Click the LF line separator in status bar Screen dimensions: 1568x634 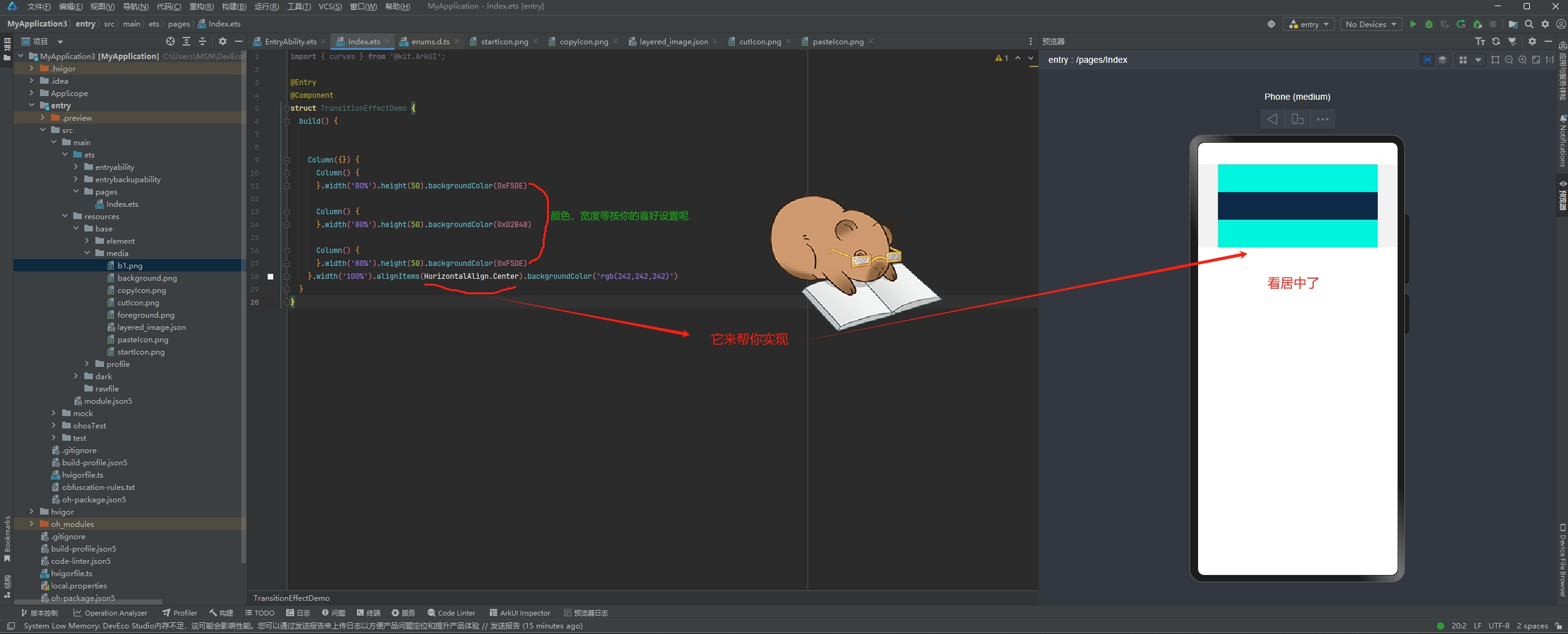pyautogui.click(x=1477, y=626)
